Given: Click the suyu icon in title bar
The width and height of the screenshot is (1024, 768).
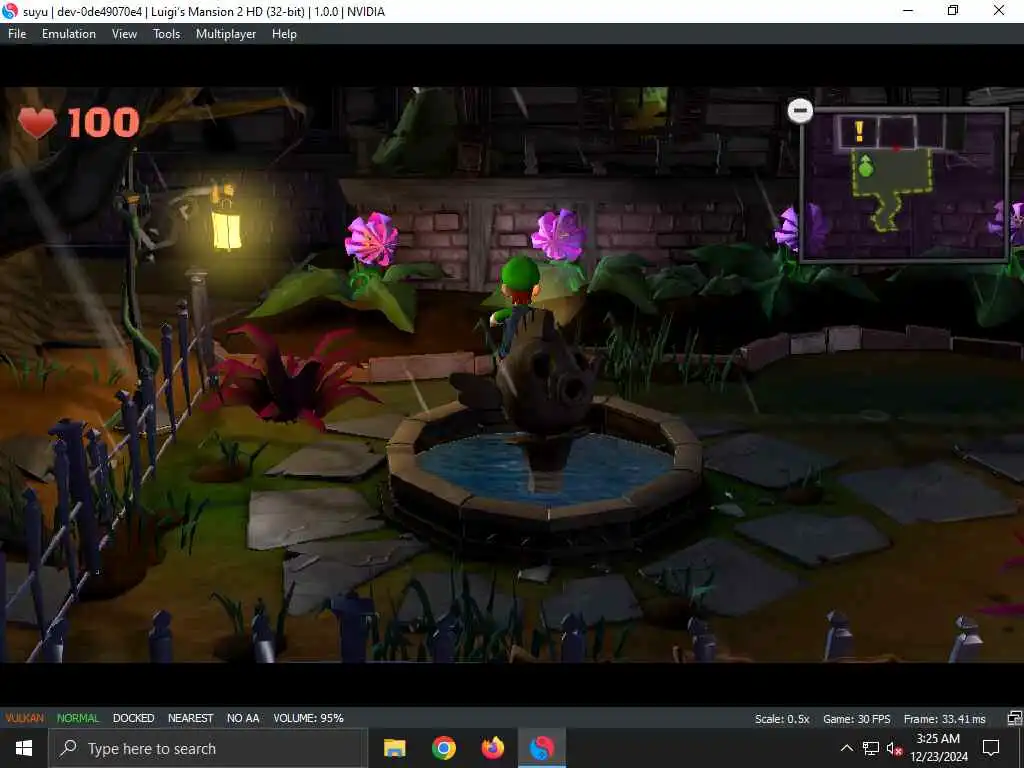Looking at the screenshot, I should pos(10,11).
